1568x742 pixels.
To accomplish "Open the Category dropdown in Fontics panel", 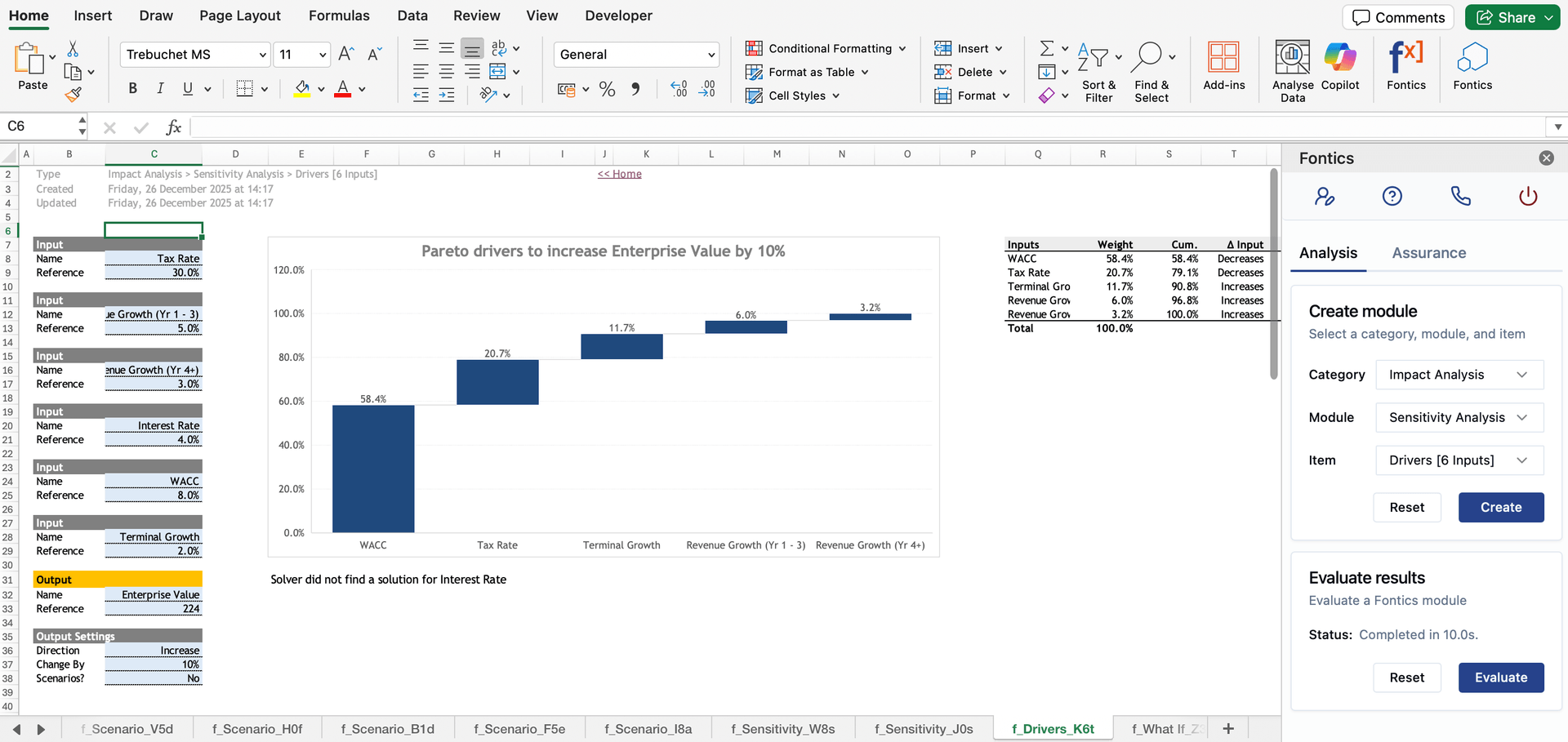I will pos(1459,375).
